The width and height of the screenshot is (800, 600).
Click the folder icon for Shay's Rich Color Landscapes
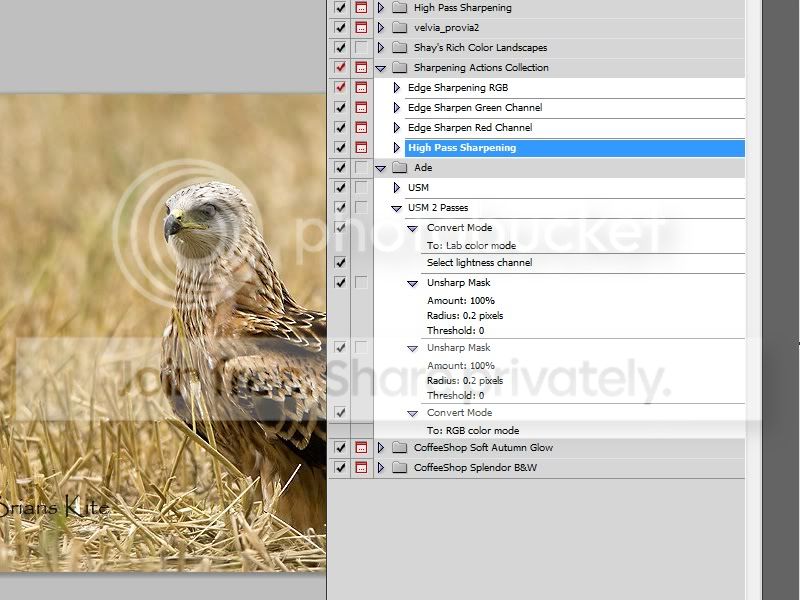(x=400, y=48)
